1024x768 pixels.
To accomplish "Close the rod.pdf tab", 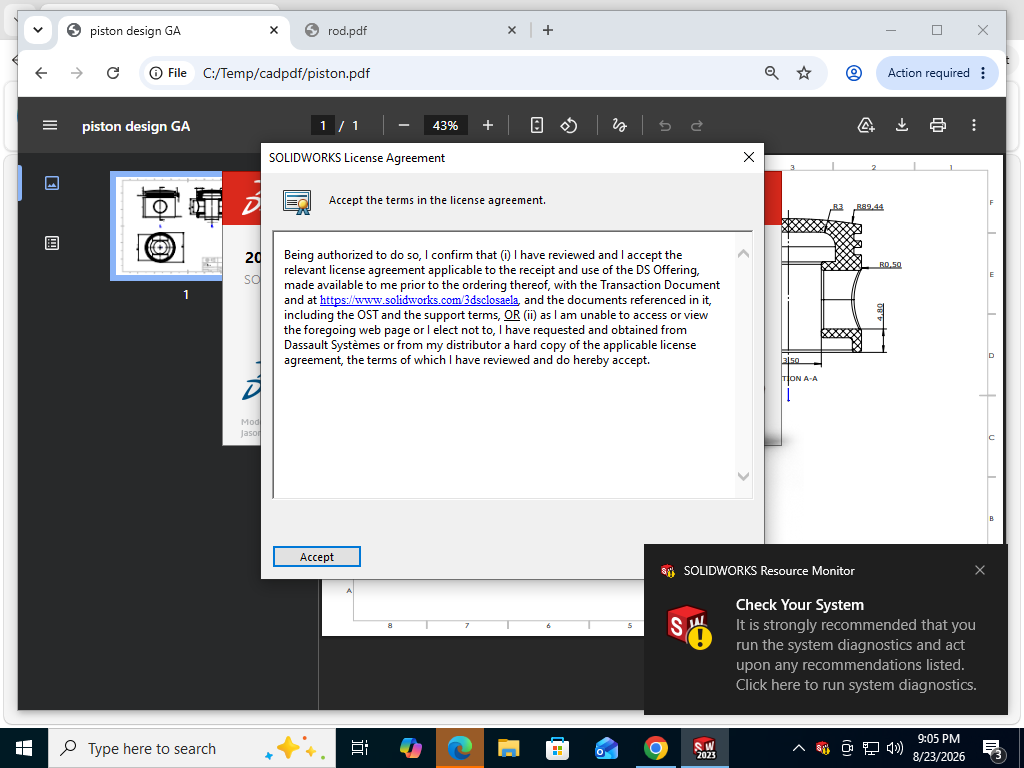I will tap(512, 30).
